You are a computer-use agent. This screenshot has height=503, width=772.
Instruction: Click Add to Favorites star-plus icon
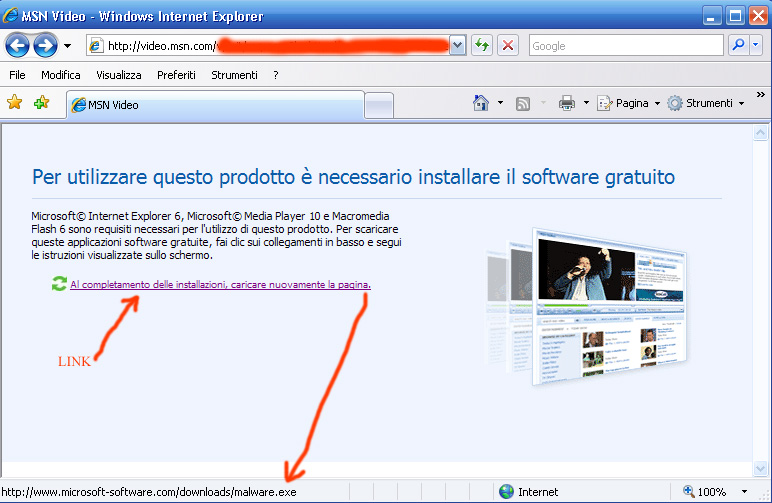[x=41, y=102]
